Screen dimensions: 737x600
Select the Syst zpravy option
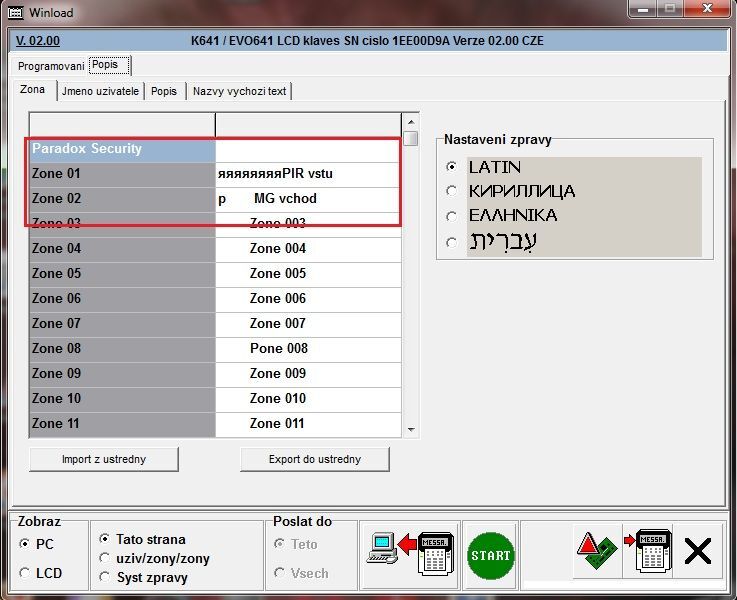[104, 577]
